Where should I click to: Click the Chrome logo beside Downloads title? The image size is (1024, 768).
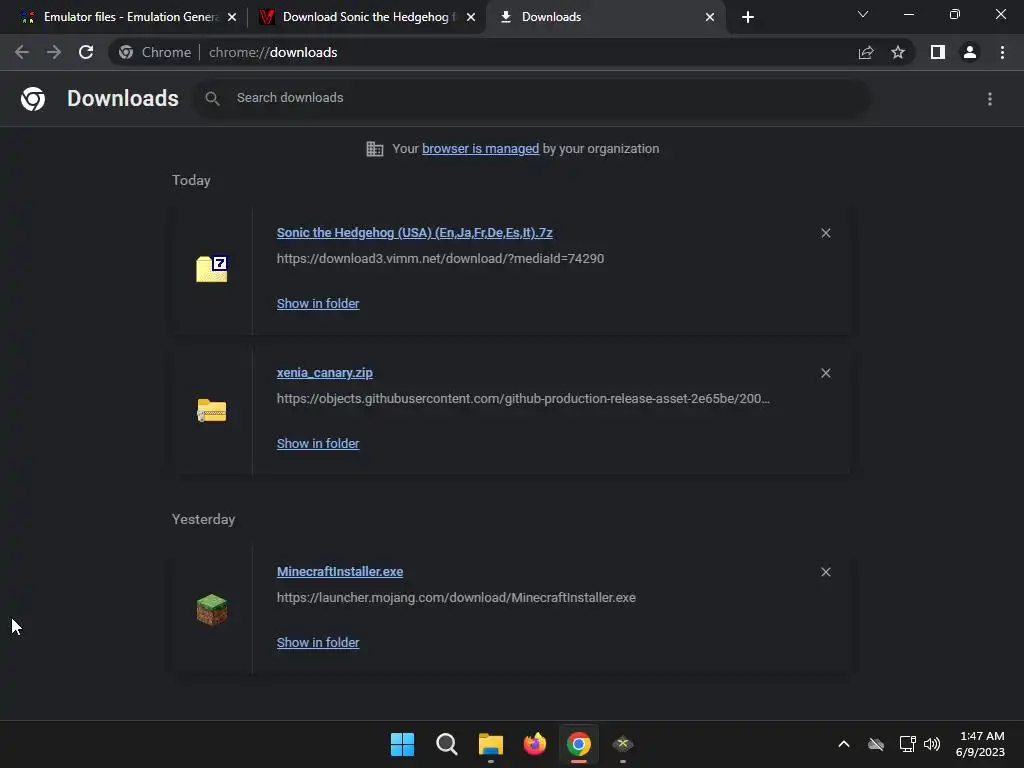(x=33, y=99)
